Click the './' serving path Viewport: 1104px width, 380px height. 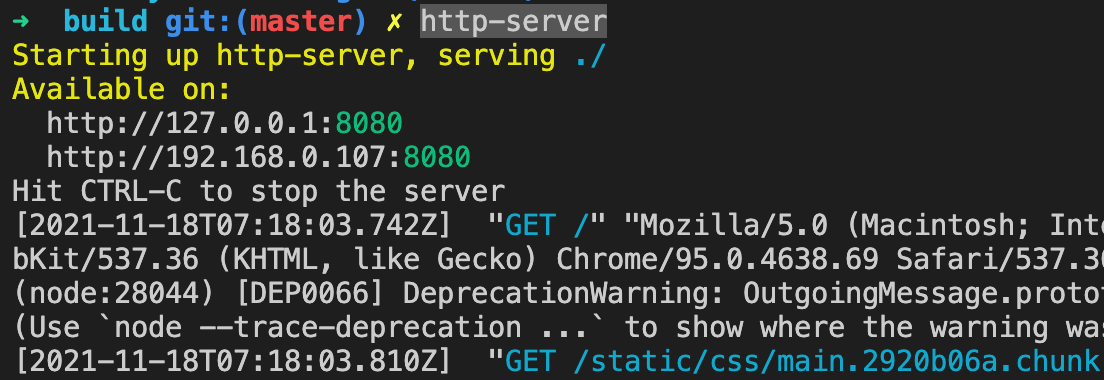tap(590, 56)
